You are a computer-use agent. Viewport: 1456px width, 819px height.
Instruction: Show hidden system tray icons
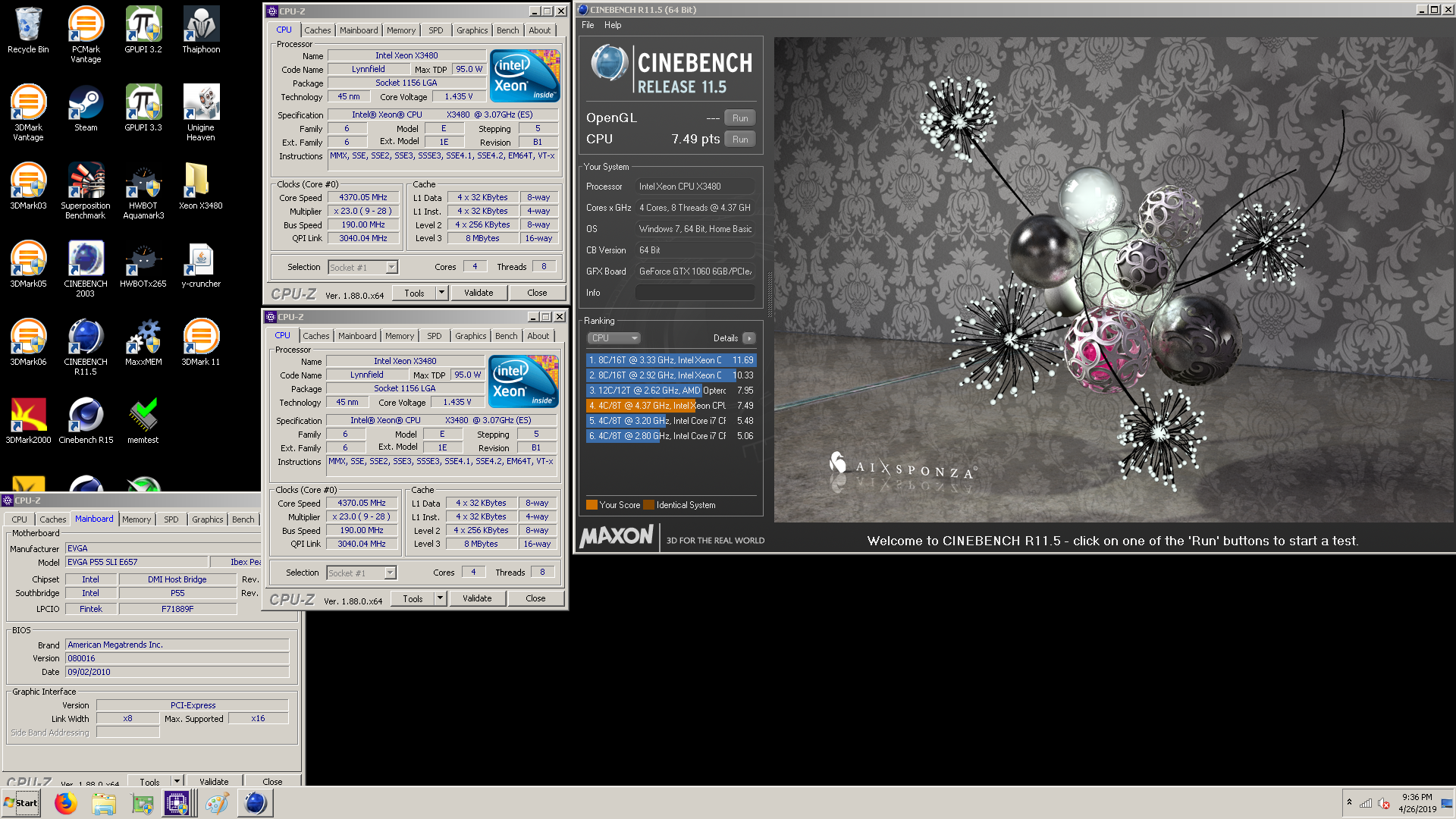coord(1349,802)
